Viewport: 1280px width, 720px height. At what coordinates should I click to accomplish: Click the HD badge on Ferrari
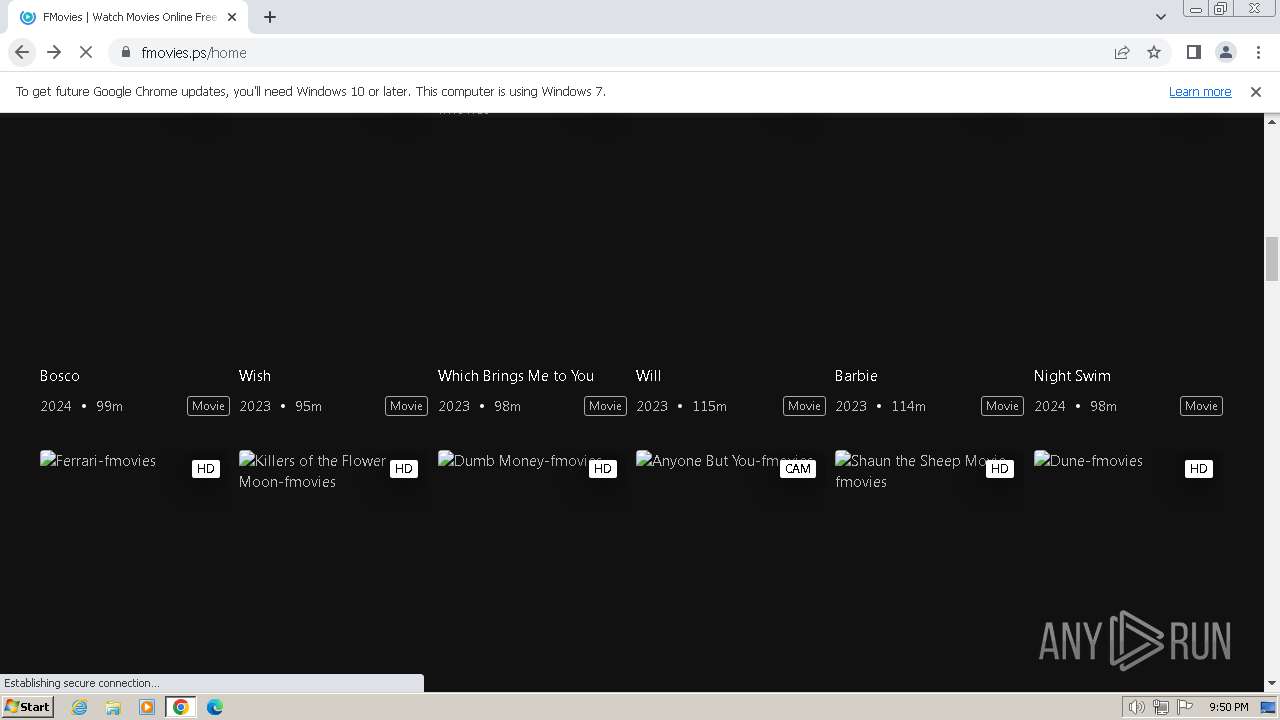tap(205, 469)
